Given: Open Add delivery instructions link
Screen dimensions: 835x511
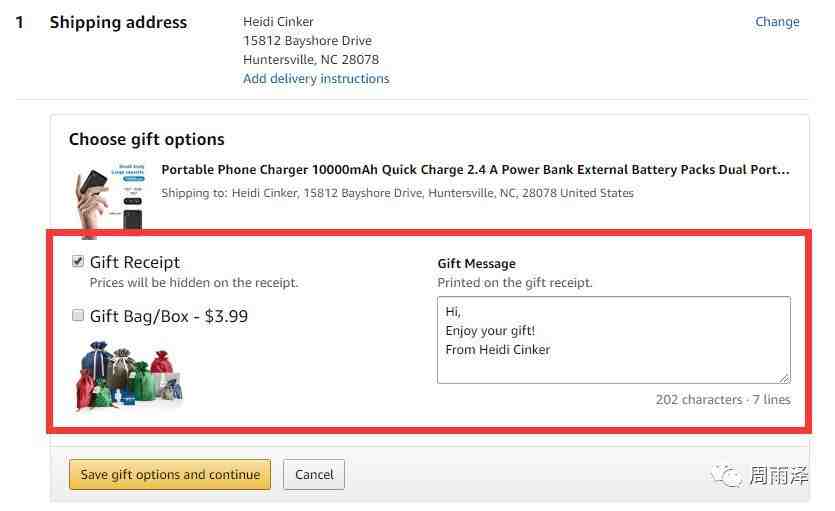Looking at the screenshot, I should pos(316,78).
